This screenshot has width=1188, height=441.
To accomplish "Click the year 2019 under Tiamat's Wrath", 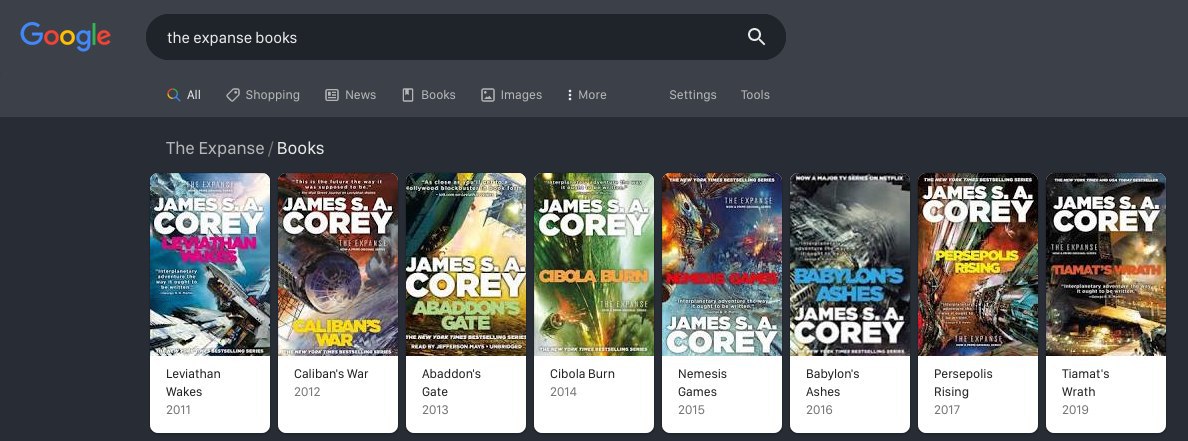I will (1075, 410).
